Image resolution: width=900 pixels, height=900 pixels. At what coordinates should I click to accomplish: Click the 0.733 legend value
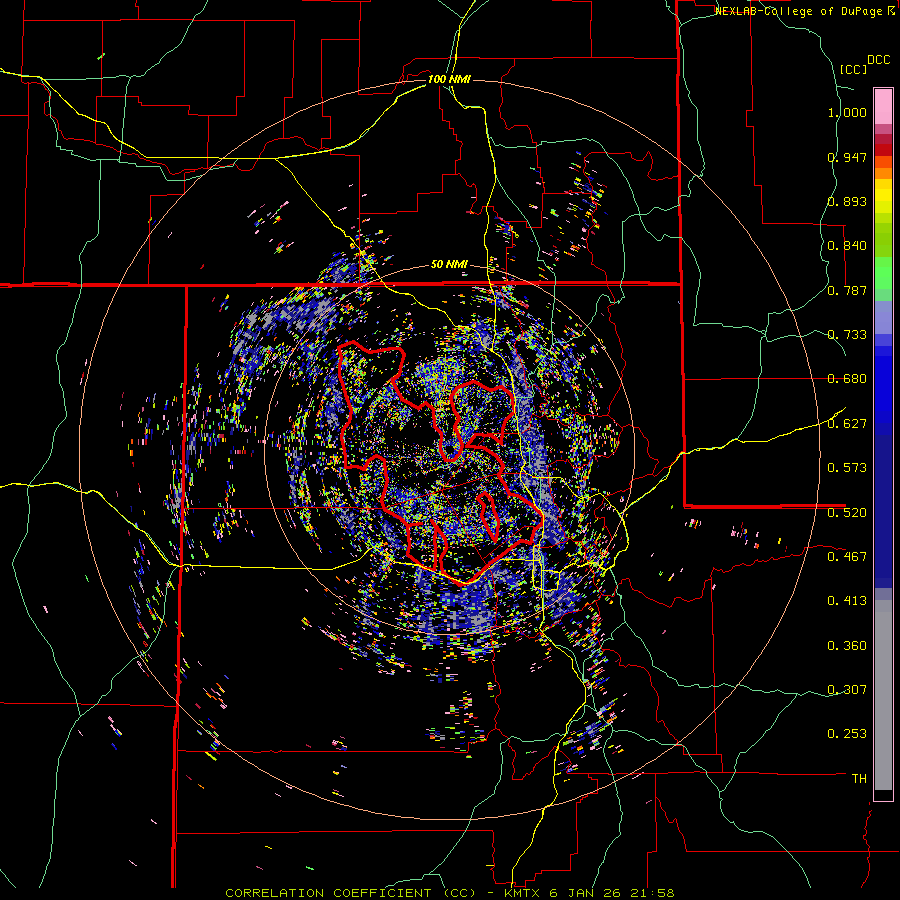[x=847, y=335]
